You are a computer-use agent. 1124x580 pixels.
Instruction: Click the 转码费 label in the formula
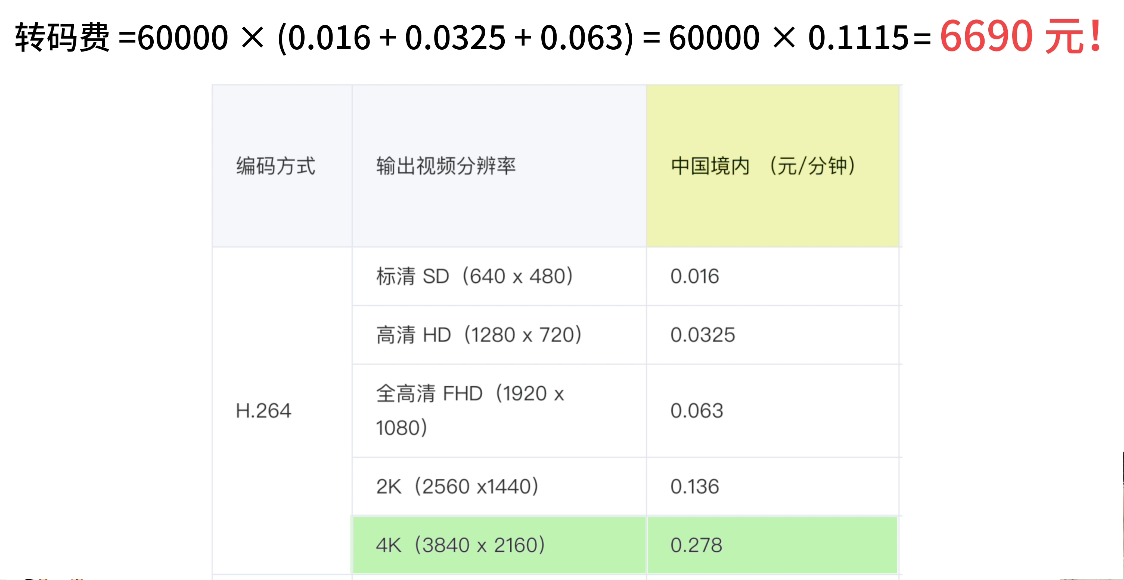(x=62, y=39)
